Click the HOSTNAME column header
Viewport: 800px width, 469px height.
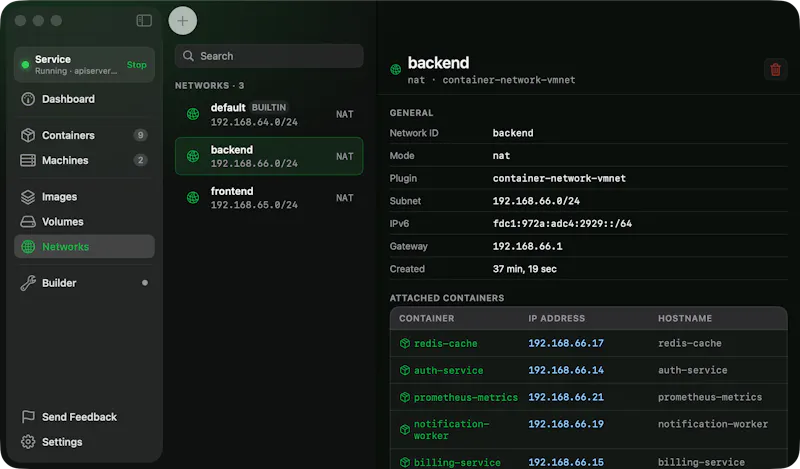click(x=685, y=318)
